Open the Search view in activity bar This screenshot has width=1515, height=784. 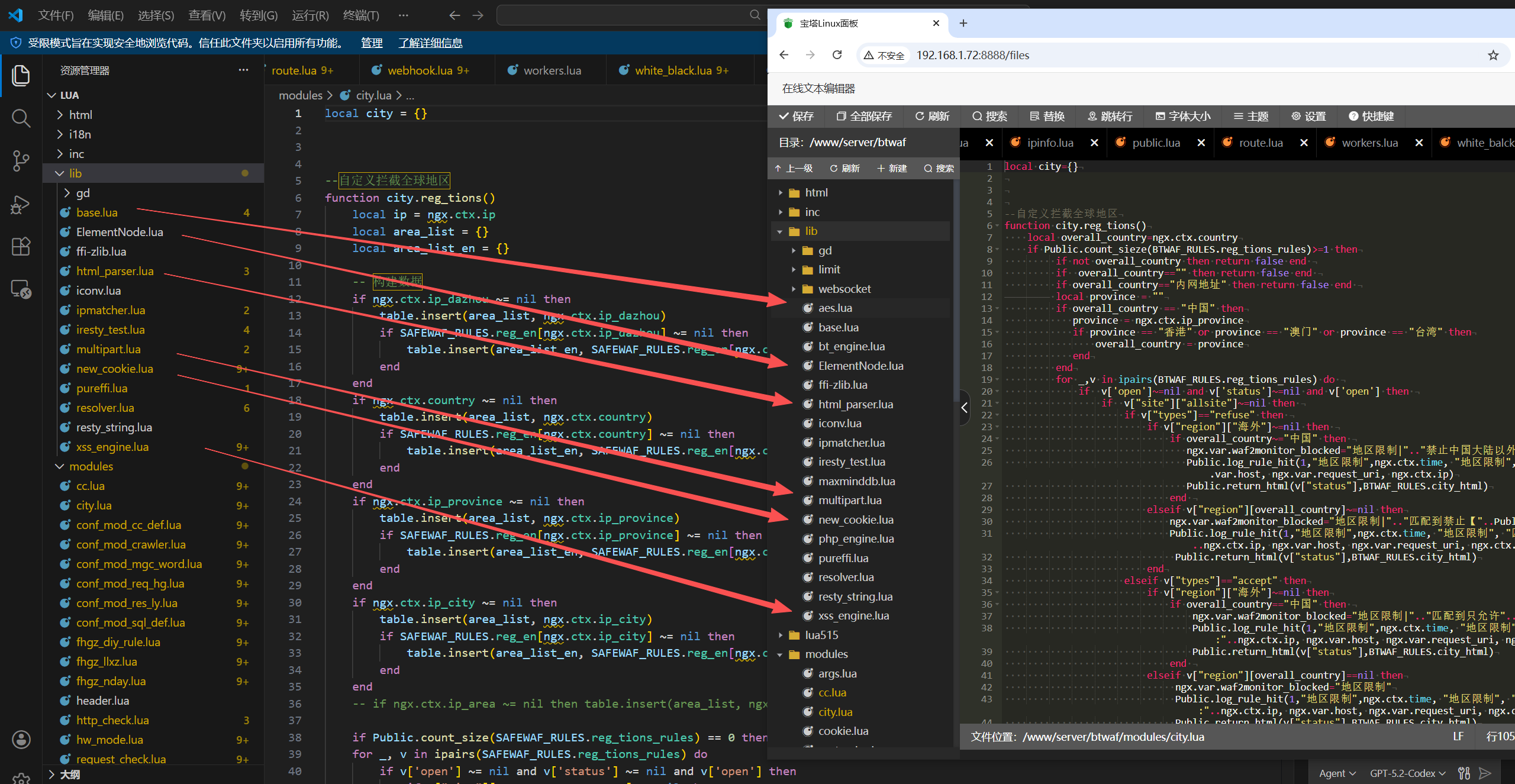click(x=21, y=118)
